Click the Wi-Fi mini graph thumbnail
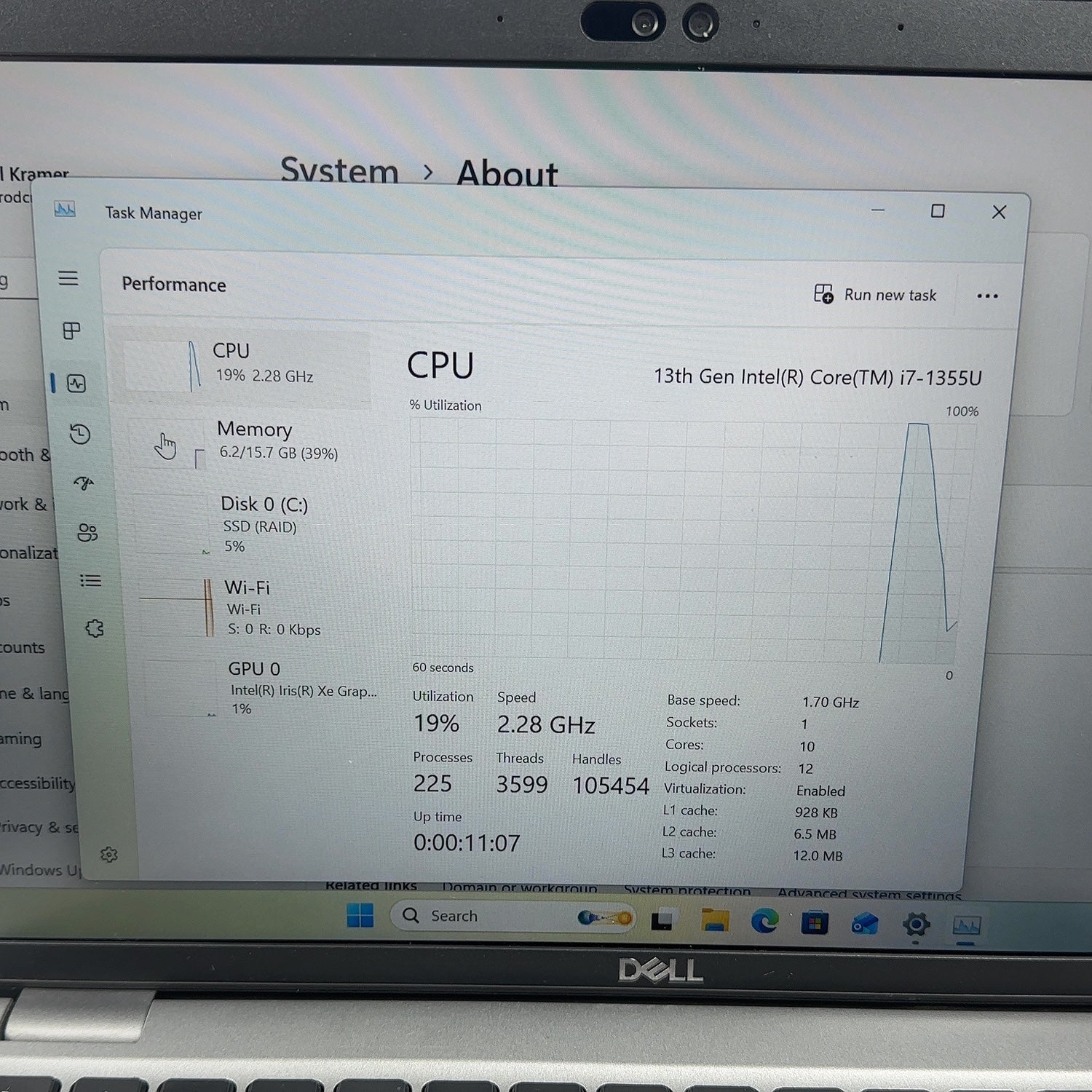The width and height of the screenshot is (1092, 1092). (x=176, y=608)
